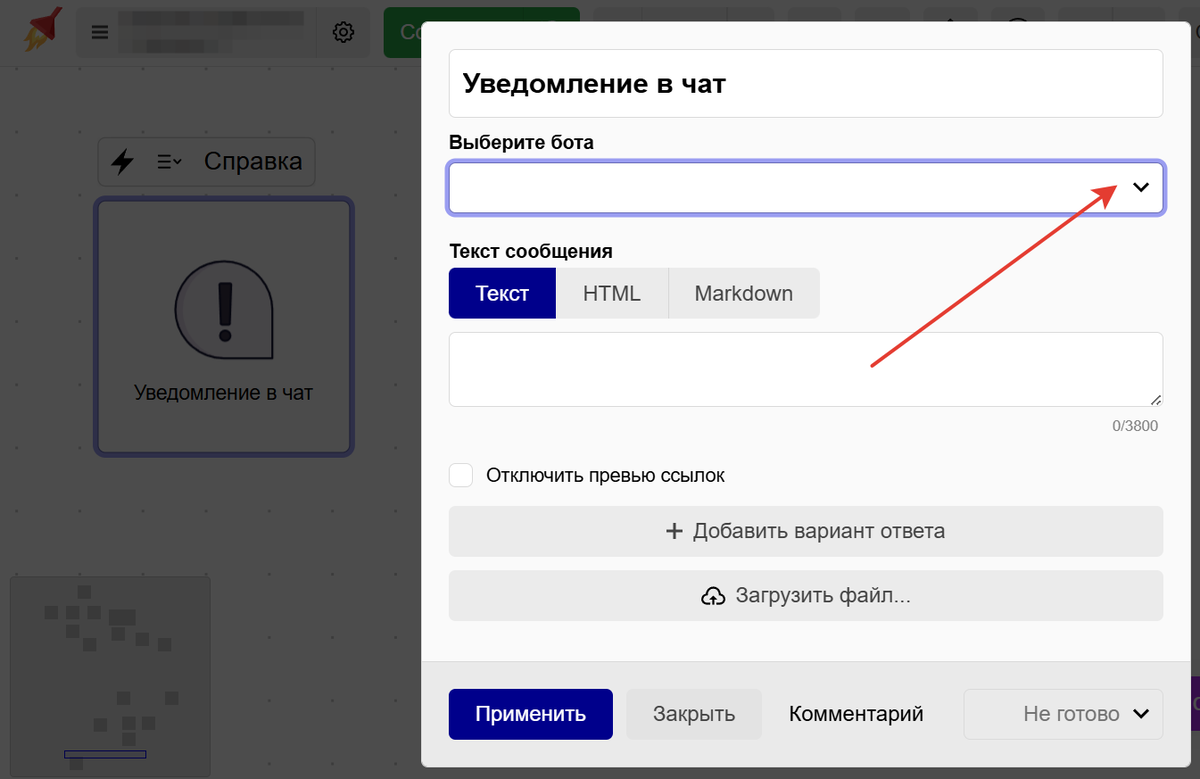The width and height of the screenshot is (1200, 779).
Task: Enable the Отключить превью ссылок checkbox
Action: click(461, 475)
